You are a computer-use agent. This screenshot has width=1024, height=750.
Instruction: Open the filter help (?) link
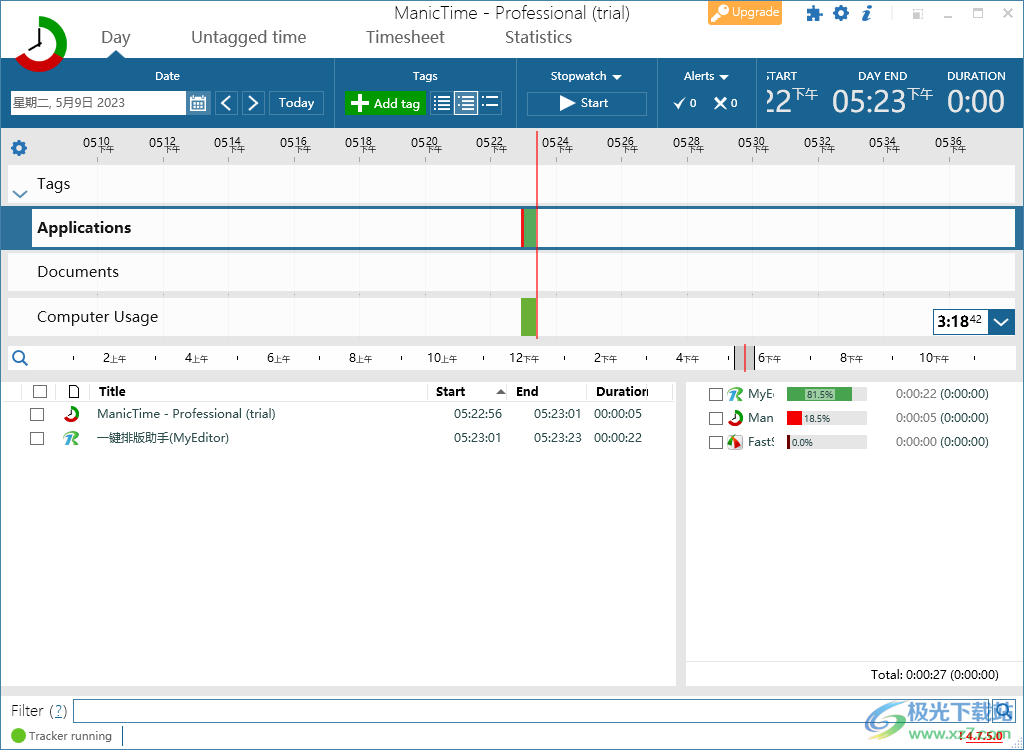pos(59,711)
